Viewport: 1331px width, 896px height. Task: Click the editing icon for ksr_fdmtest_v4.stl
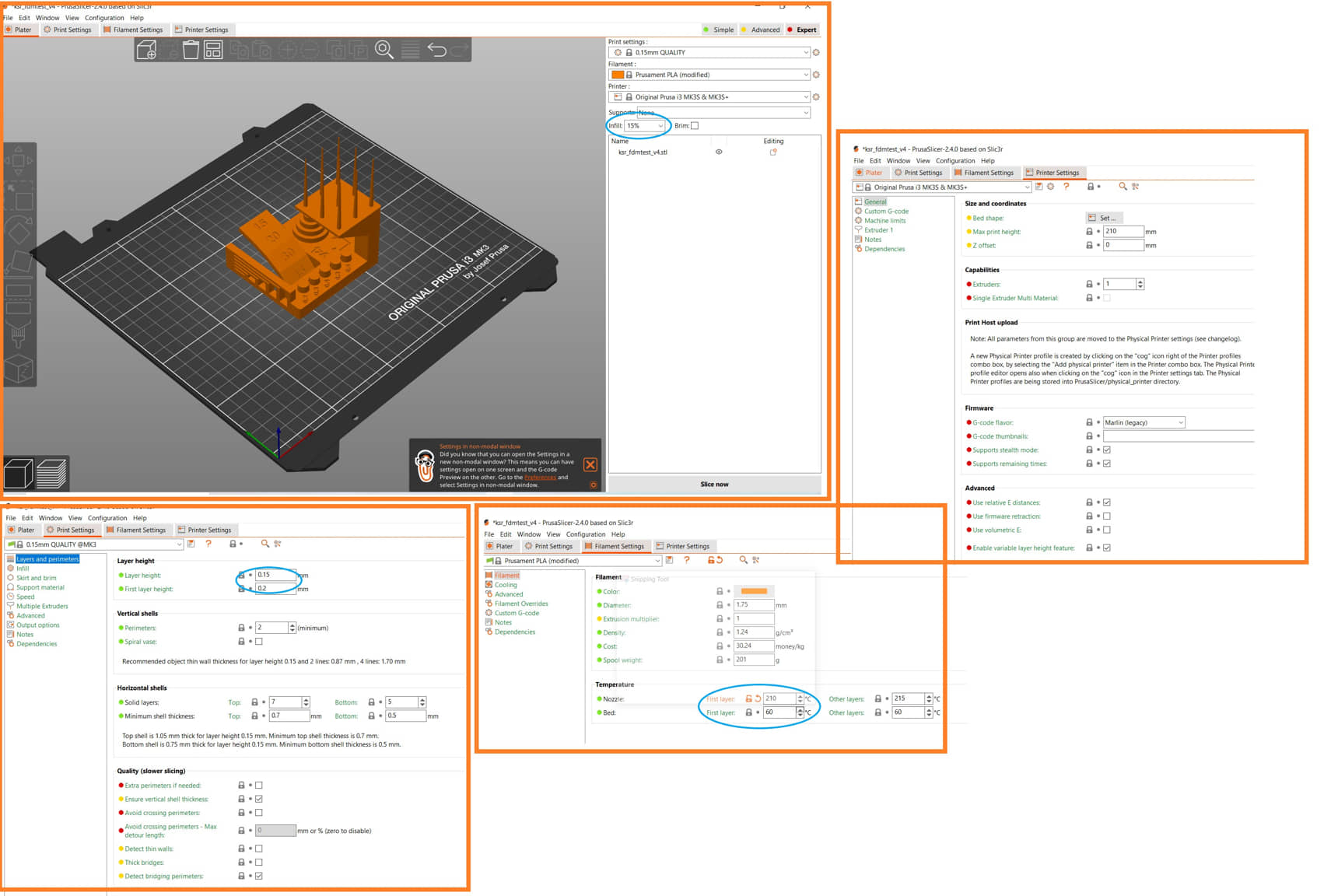click(773, 152)
